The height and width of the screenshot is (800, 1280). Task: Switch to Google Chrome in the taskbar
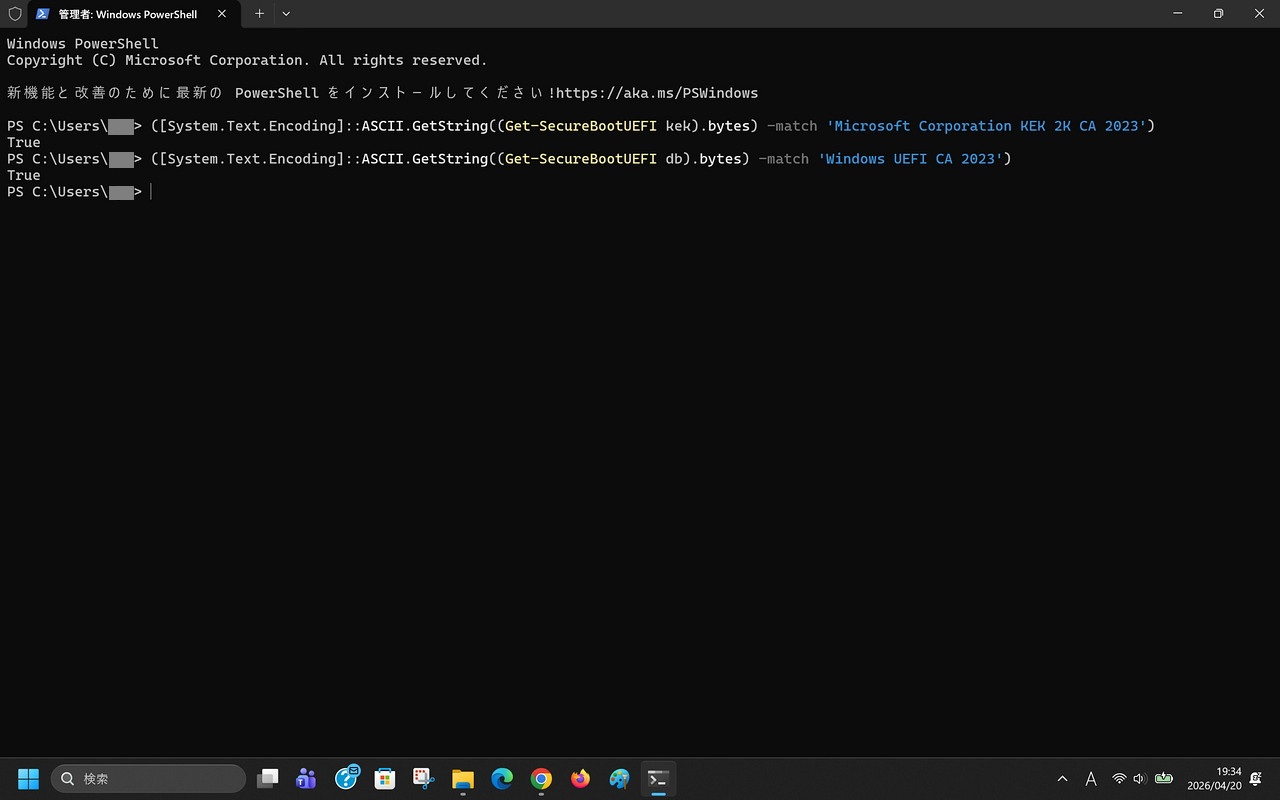[x=541, y=778]
